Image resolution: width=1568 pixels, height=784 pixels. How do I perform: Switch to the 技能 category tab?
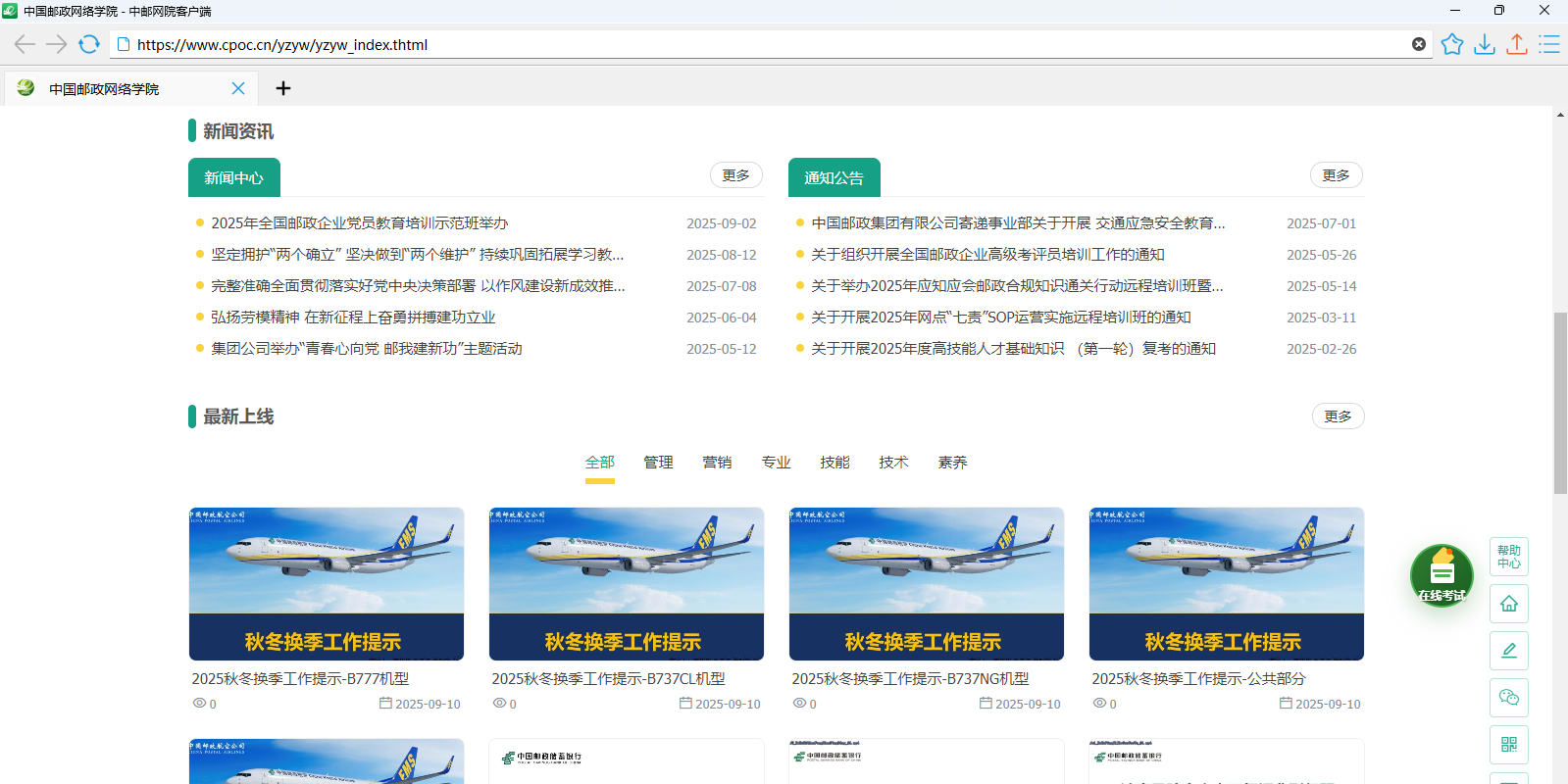point(835,463)
